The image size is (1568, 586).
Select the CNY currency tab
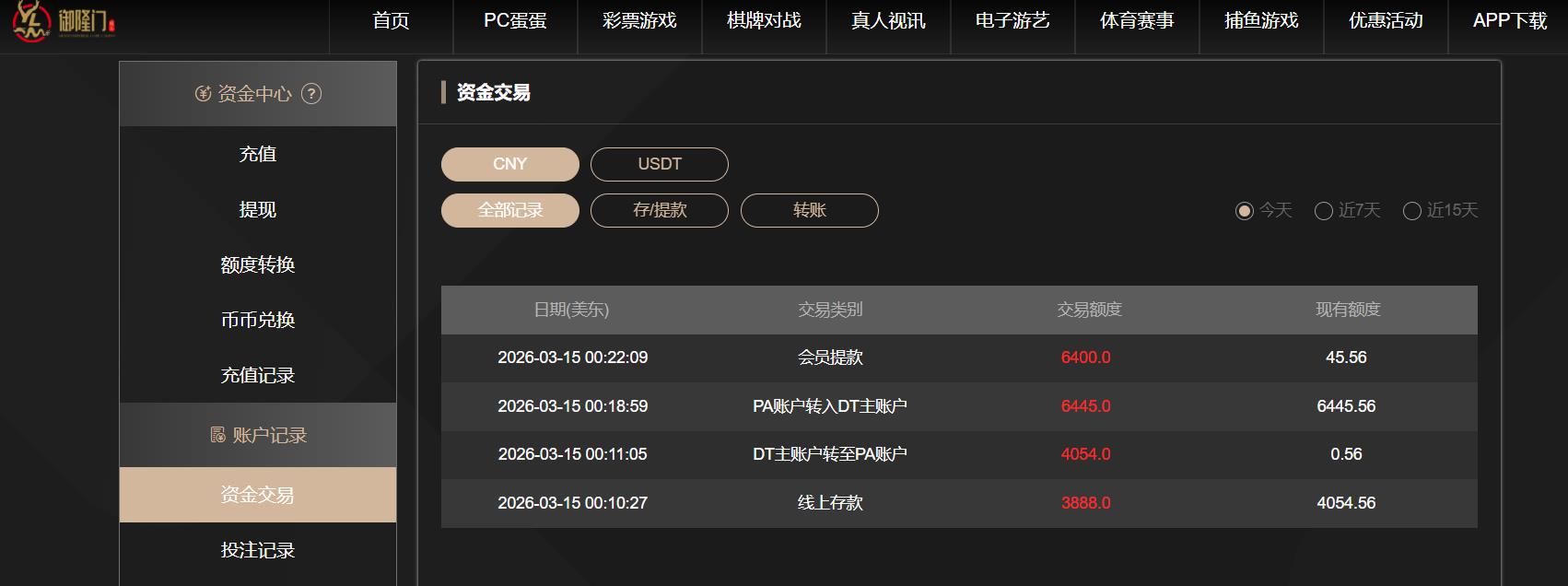tap(509, 164)
